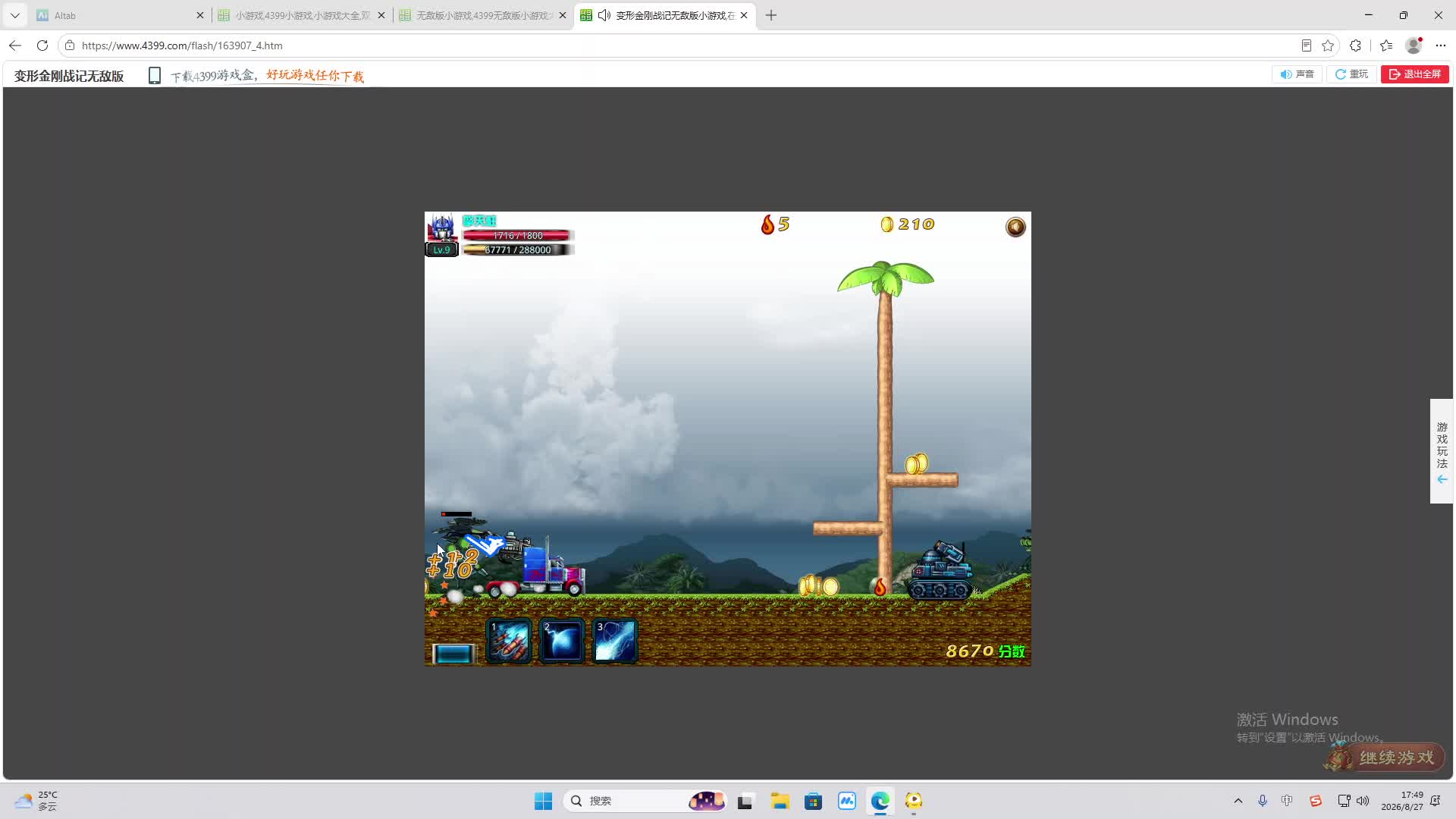Image resolution: width=1456 pixels, height=819 pixels.
Task: Click the blue tank enemy
Action: point(940,571)
